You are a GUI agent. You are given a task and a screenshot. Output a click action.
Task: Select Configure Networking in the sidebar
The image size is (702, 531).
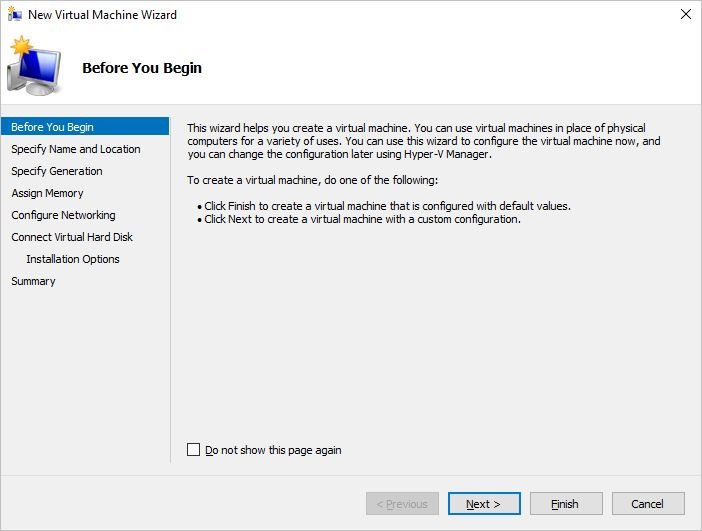[x=63, y=215]
